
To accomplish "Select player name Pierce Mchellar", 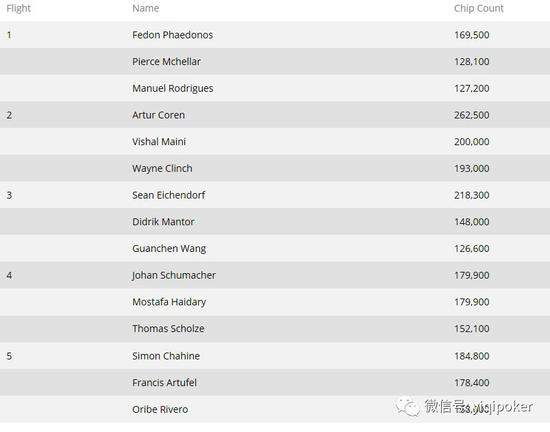I will pyautogui.click(x=166, y=61).
